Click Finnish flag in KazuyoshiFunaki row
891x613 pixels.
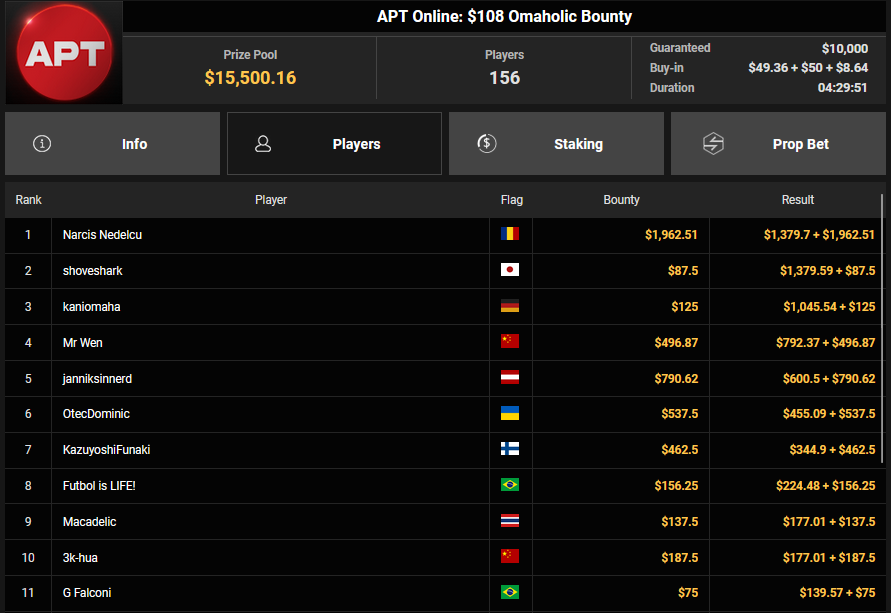tap(510, 450)
